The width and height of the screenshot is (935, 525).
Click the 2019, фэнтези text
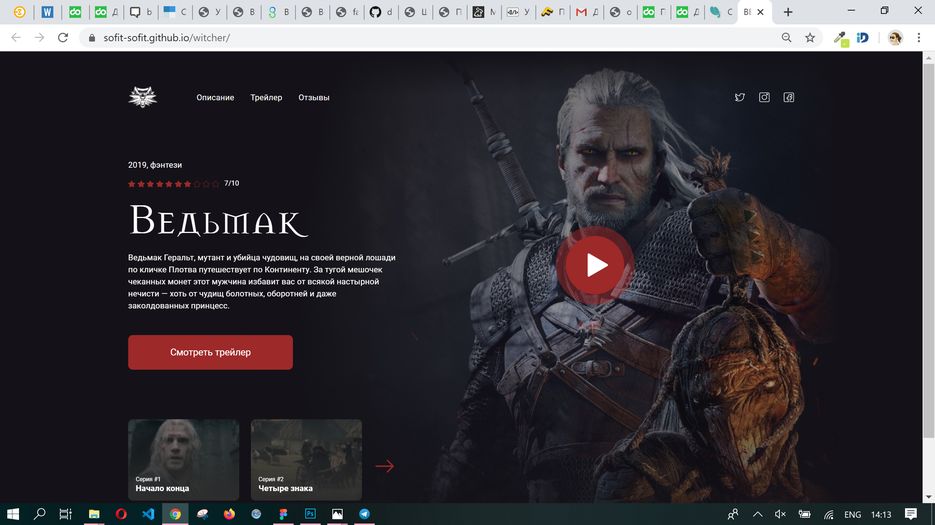tap(155, 165)
